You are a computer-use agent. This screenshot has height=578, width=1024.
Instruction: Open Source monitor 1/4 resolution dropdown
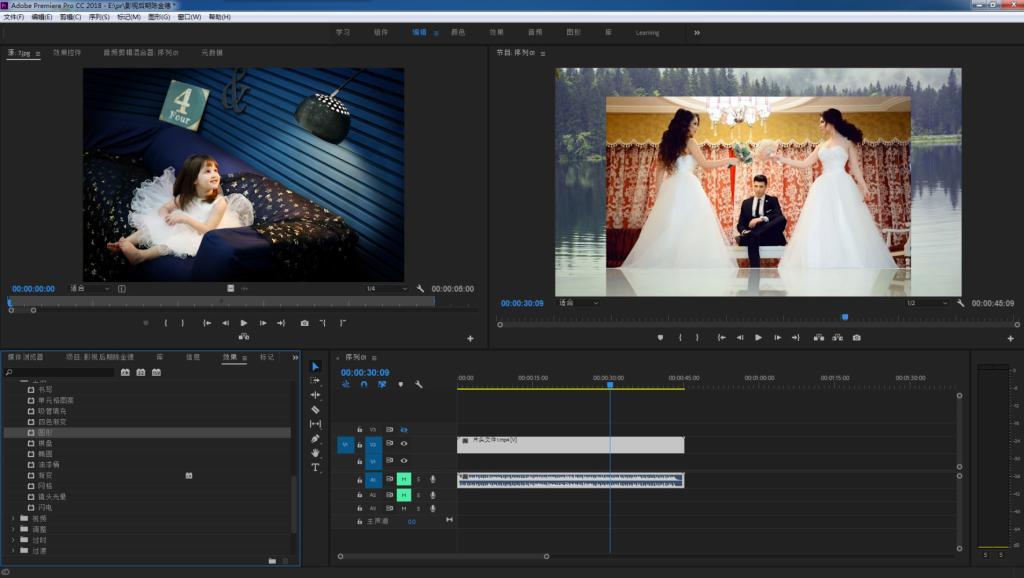coord(386,289)
